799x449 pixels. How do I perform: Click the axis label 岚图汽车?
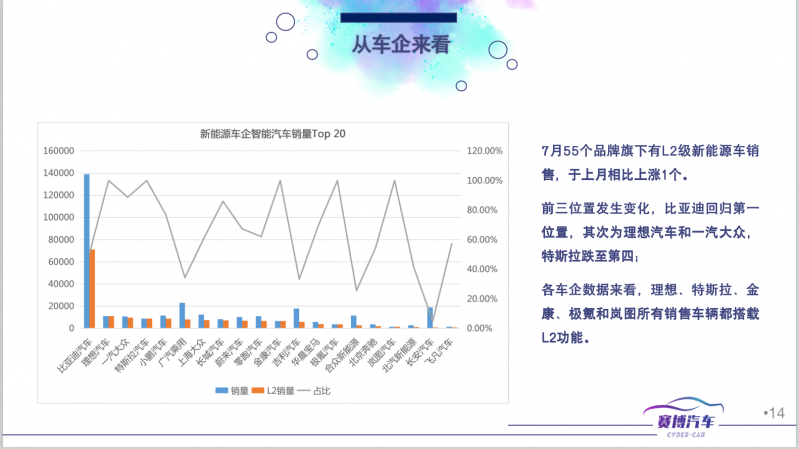383,352
